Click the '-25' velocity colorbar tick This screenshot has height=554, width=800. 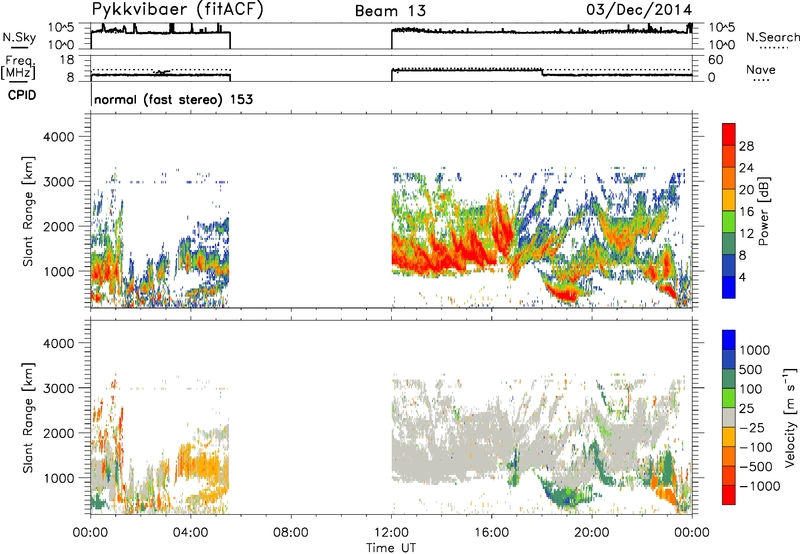coord(751,427)
